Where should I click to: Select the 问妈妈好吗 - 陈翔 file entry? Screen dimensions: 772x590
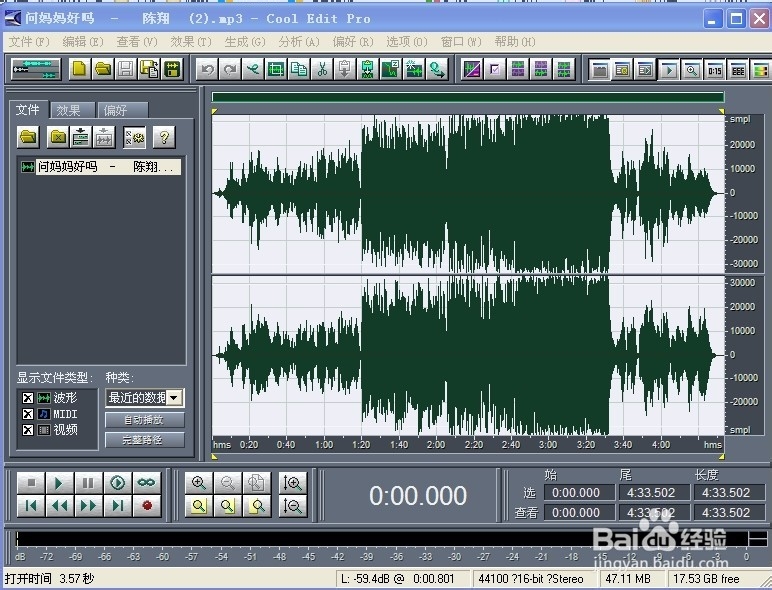tap(101, 167)
